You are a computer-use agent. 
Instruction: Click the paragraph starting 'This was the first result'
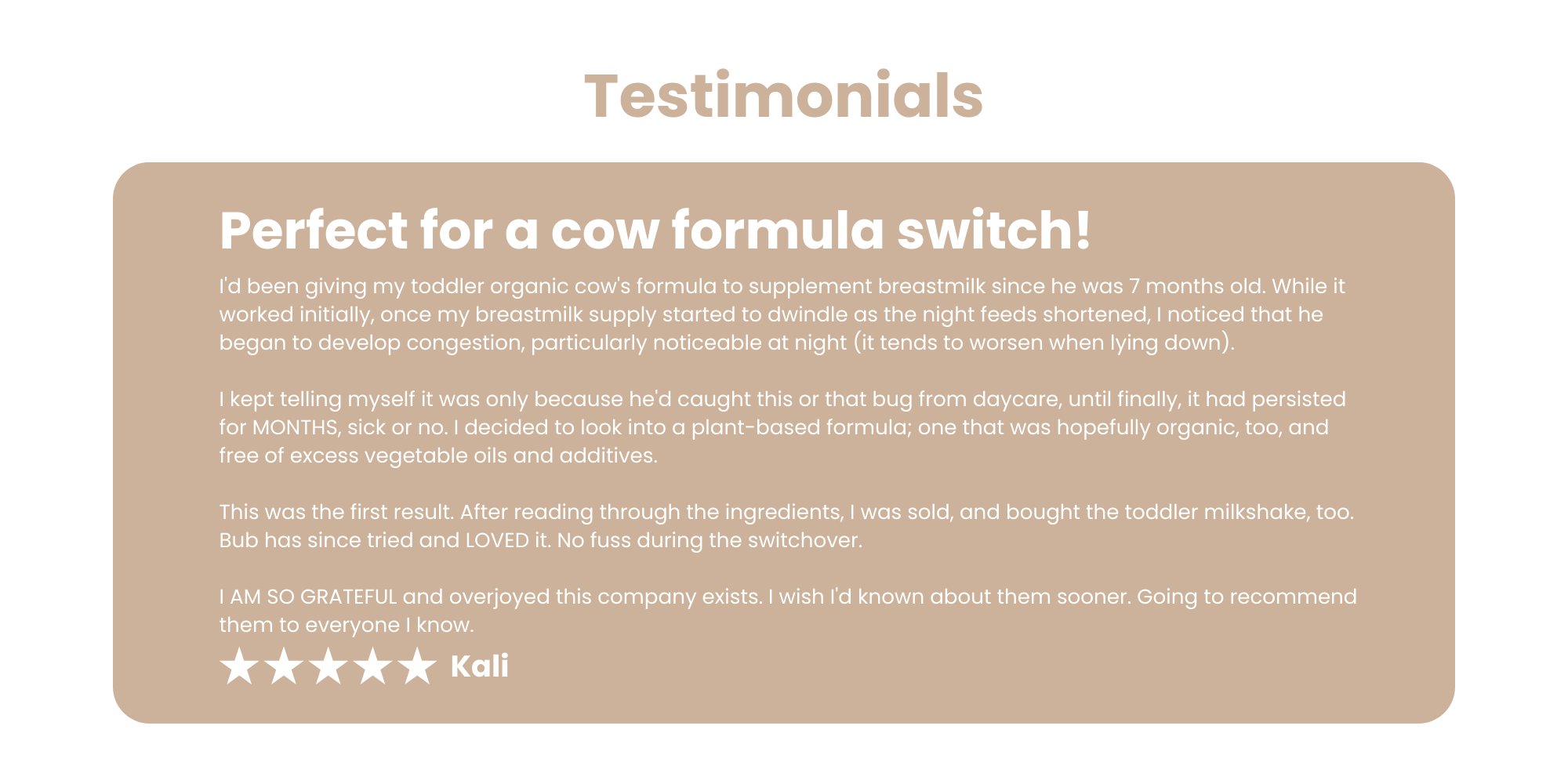pos(786,526)
